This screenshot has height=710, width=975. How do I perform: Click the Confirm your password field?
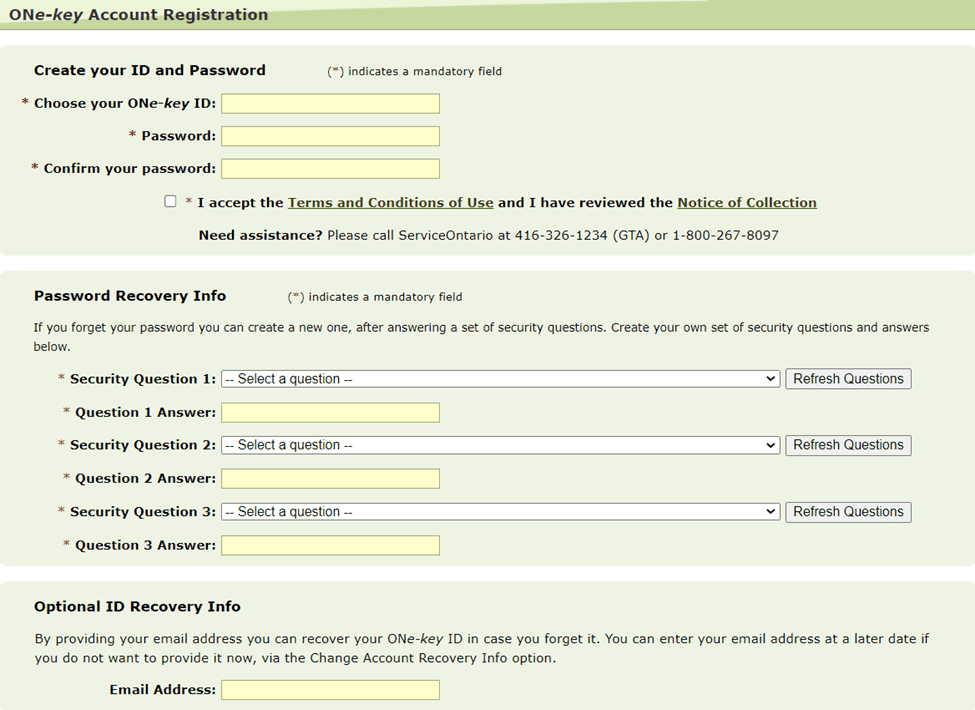(330, 168)
